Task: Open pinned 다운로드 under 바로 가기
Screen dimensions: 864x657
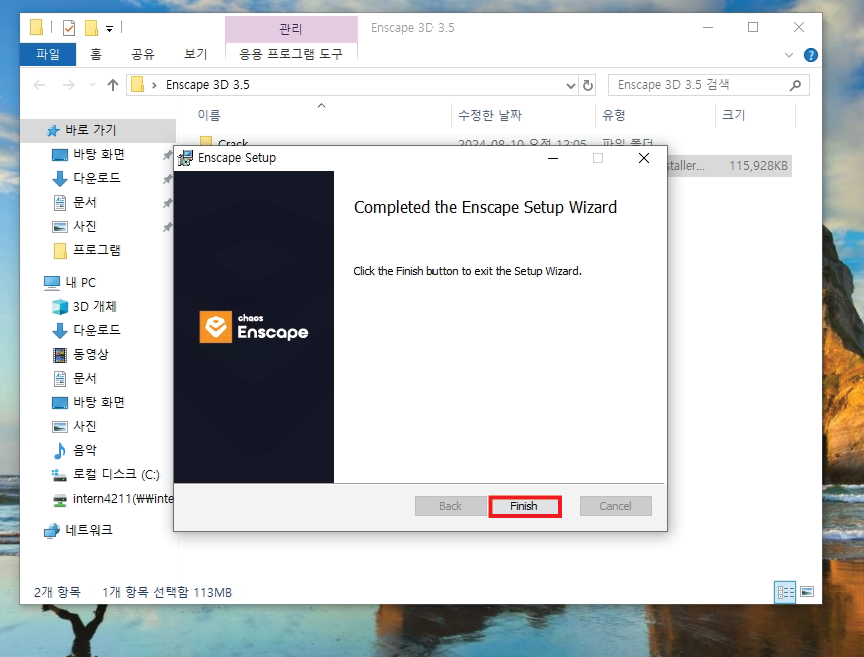Action: 96,178
